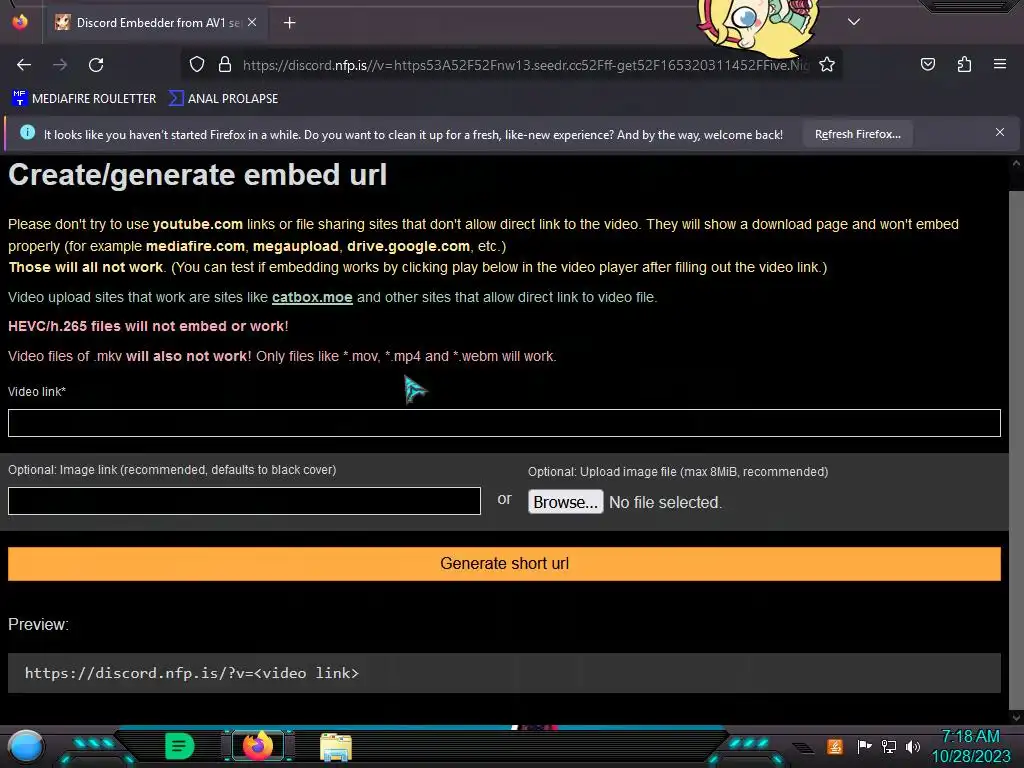
Task: Go back using the browser back arrow
Action: click(24, 65)
